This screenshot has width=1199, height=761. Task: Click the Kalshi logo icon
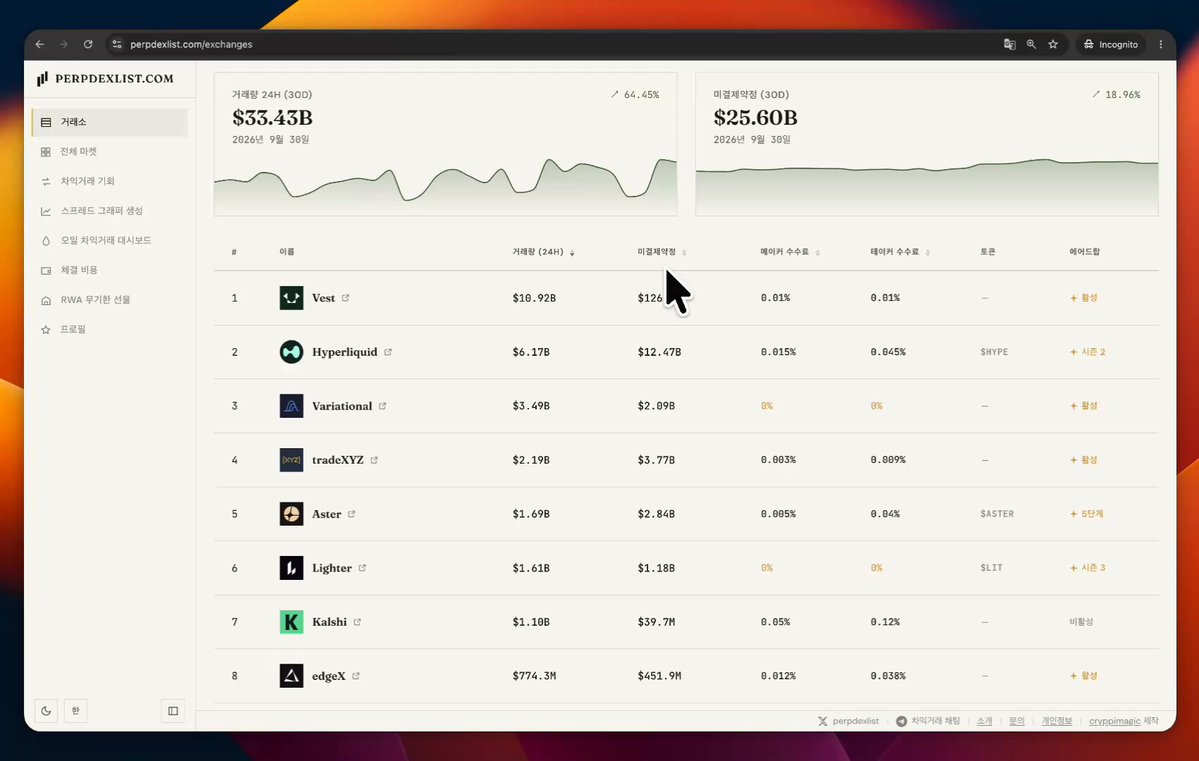(291, 622)
